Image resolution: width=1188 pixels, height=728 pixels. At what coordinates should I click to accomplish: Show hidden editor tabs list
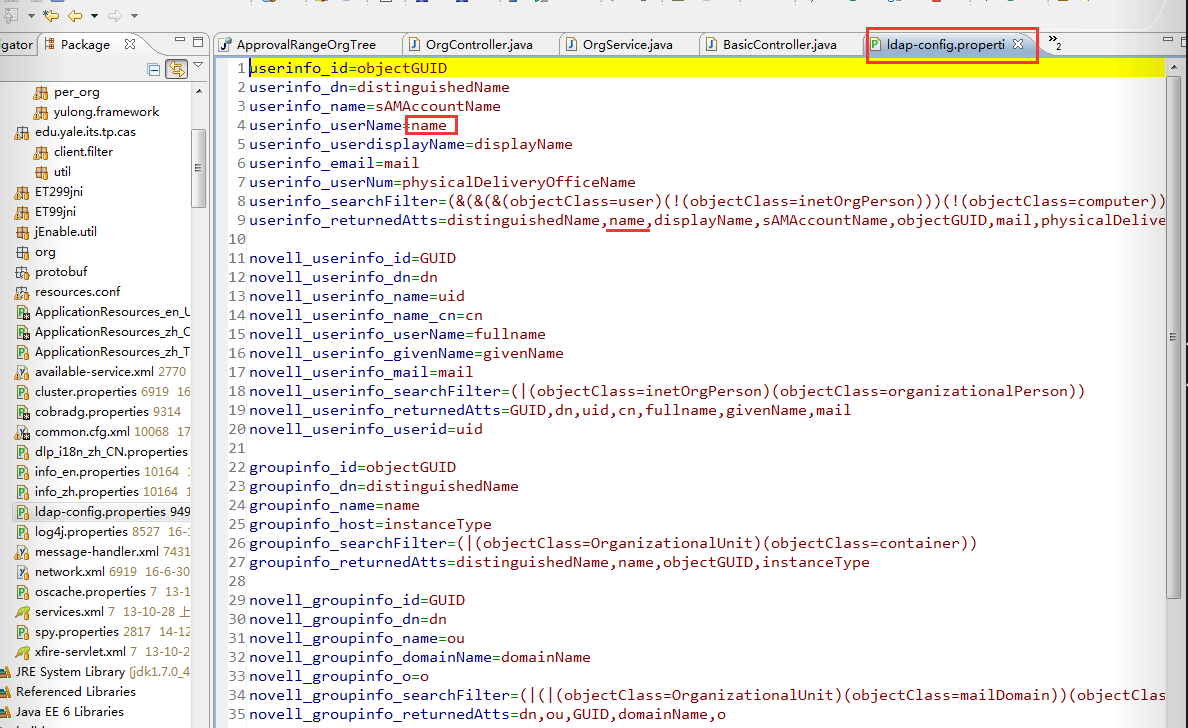(x=1054, y=44)
